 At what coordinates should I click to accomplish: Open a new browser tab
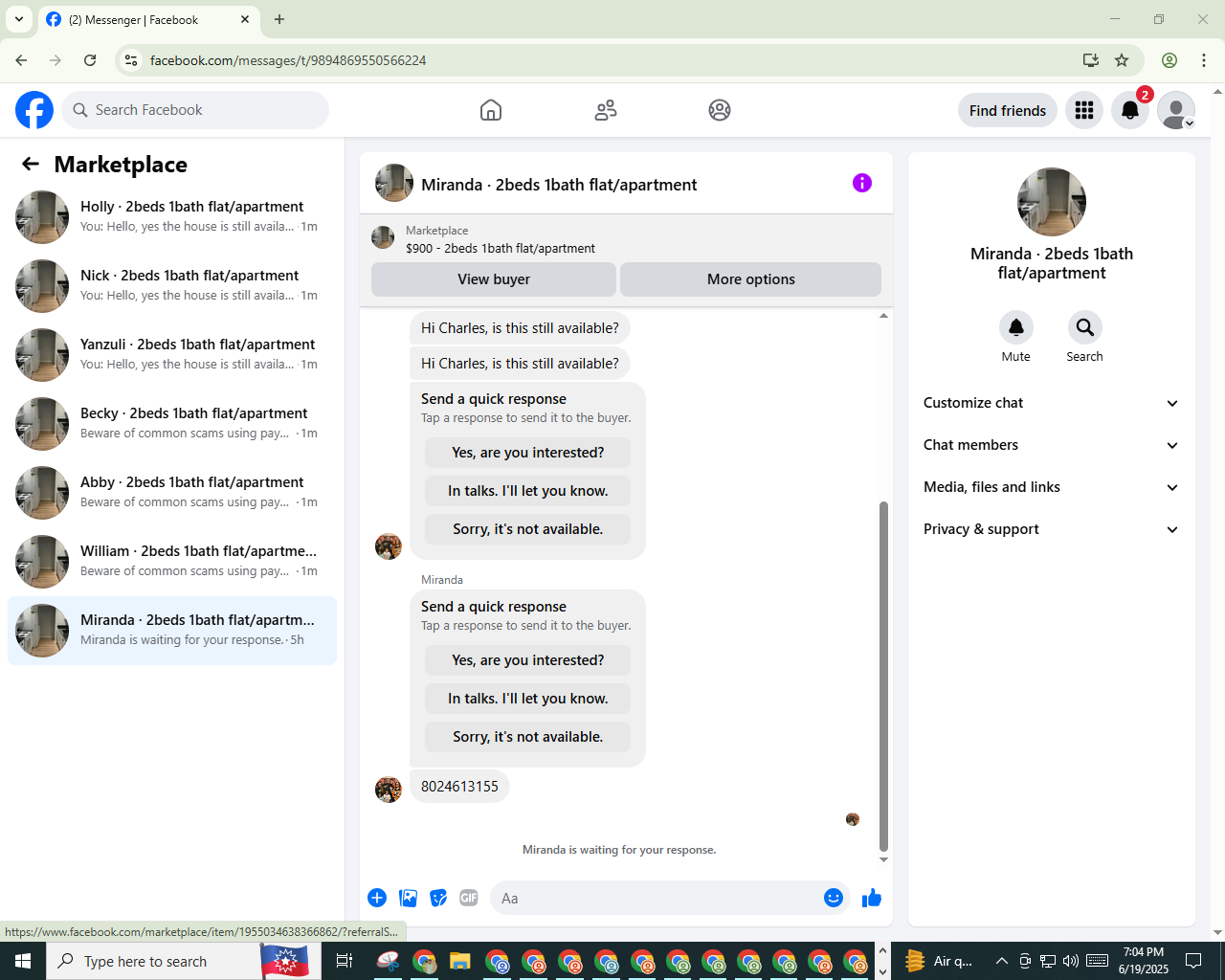coord(279,19)
